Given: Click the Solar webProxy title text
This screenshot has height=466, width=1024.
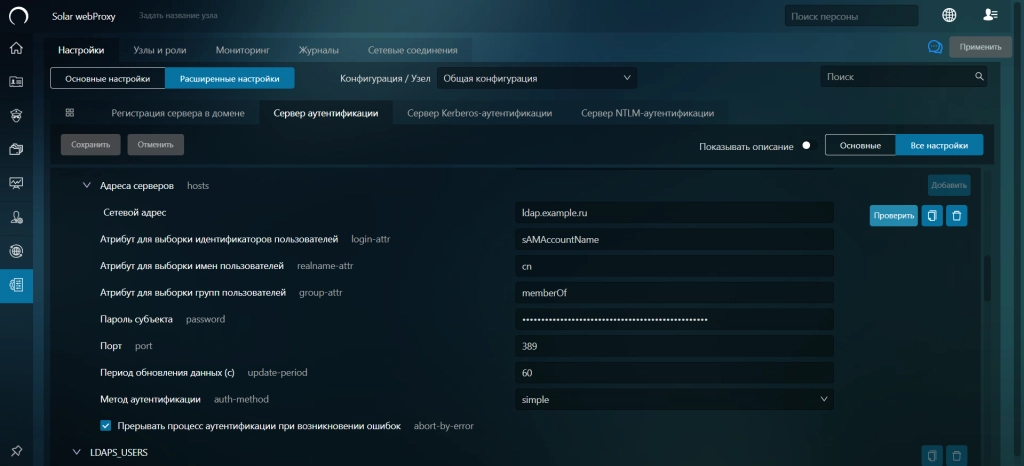Looking at the screenshot, I should point(84,16).
